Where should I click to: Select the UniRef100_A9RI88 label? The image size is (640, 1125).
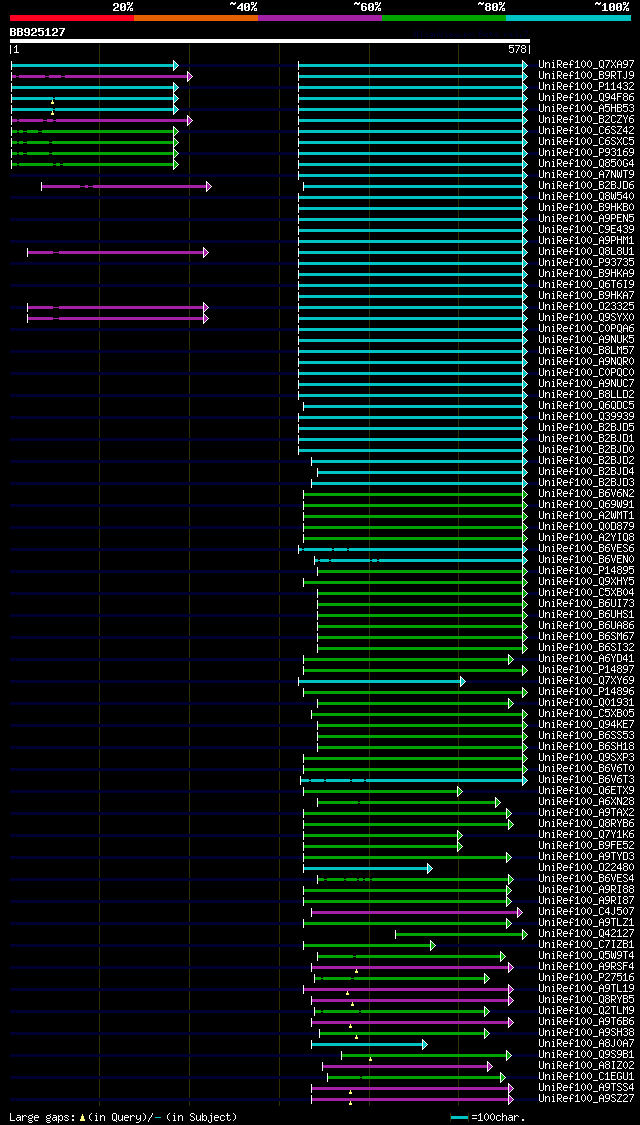(586, 890)
